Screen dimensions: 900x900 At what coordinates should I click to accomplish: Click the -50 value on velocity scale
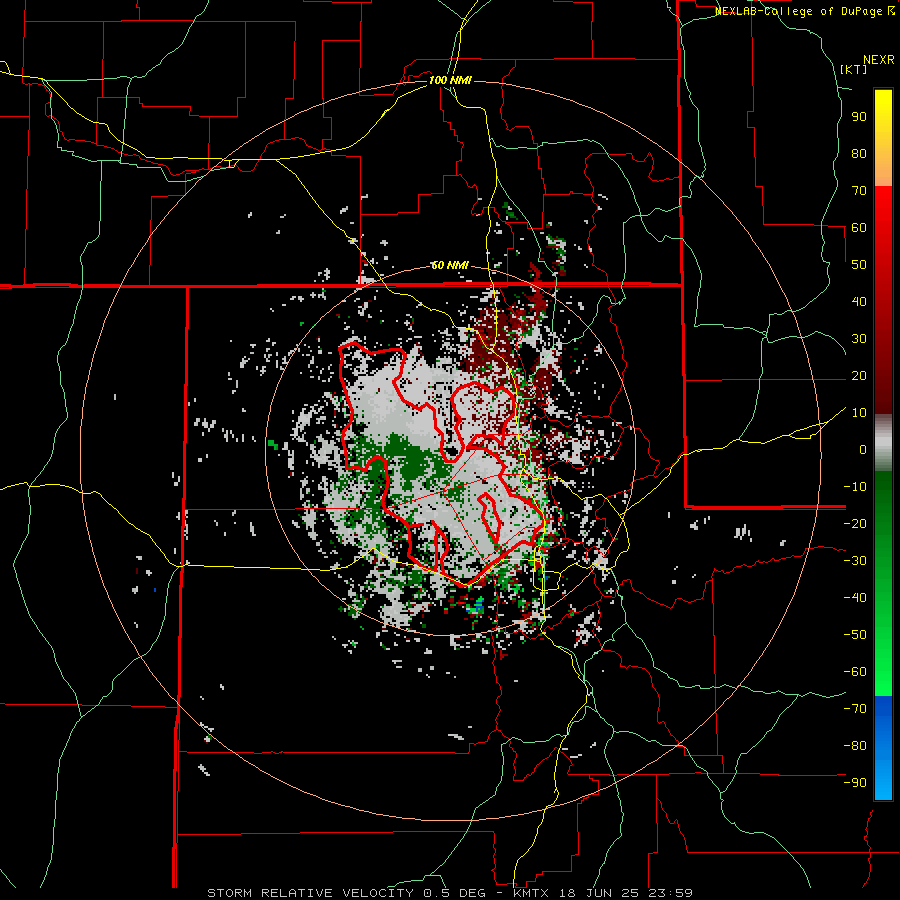pyautogui.click(x=855, y=635)
